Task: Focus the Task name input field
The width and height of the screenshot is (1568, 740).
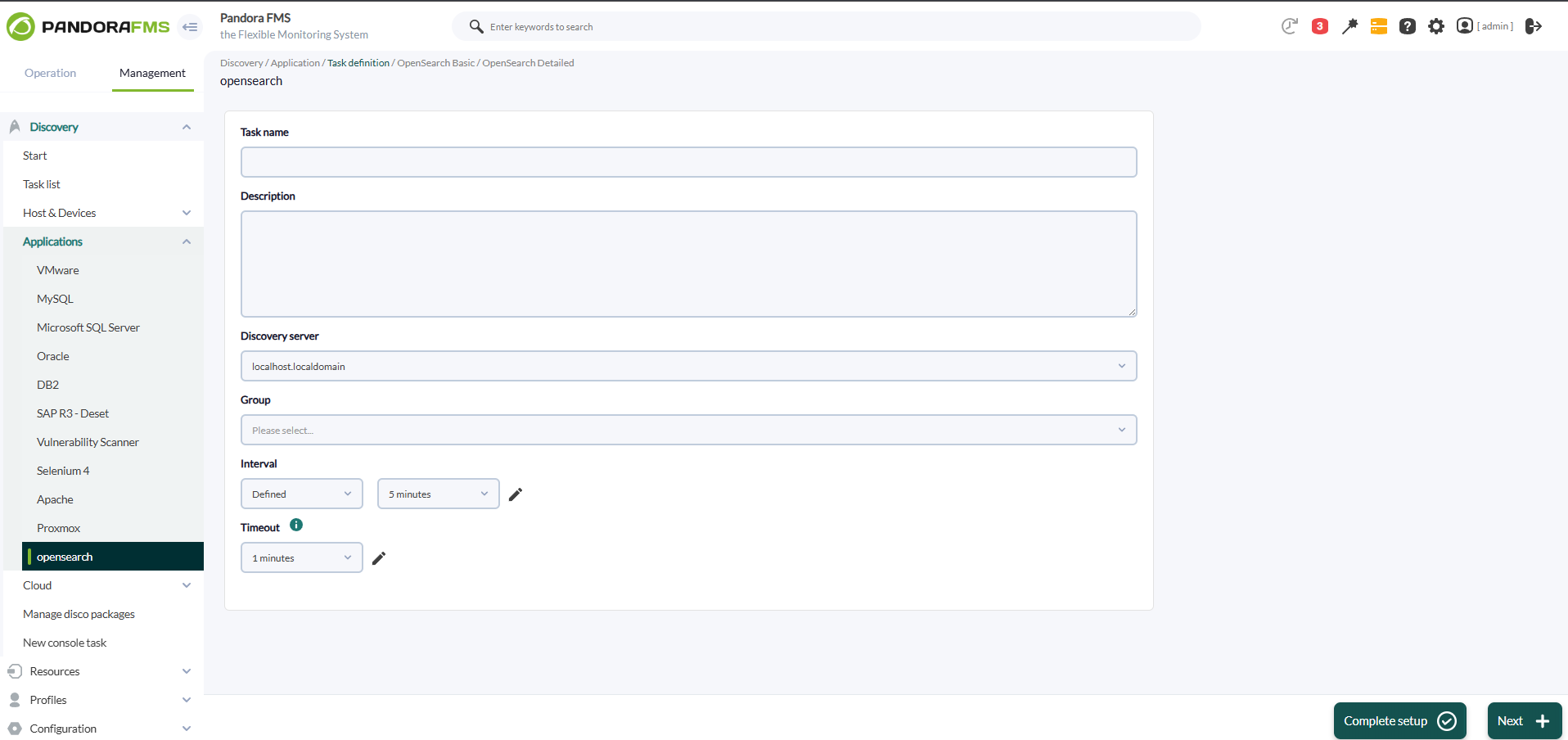Action: (x=688, y=162)
